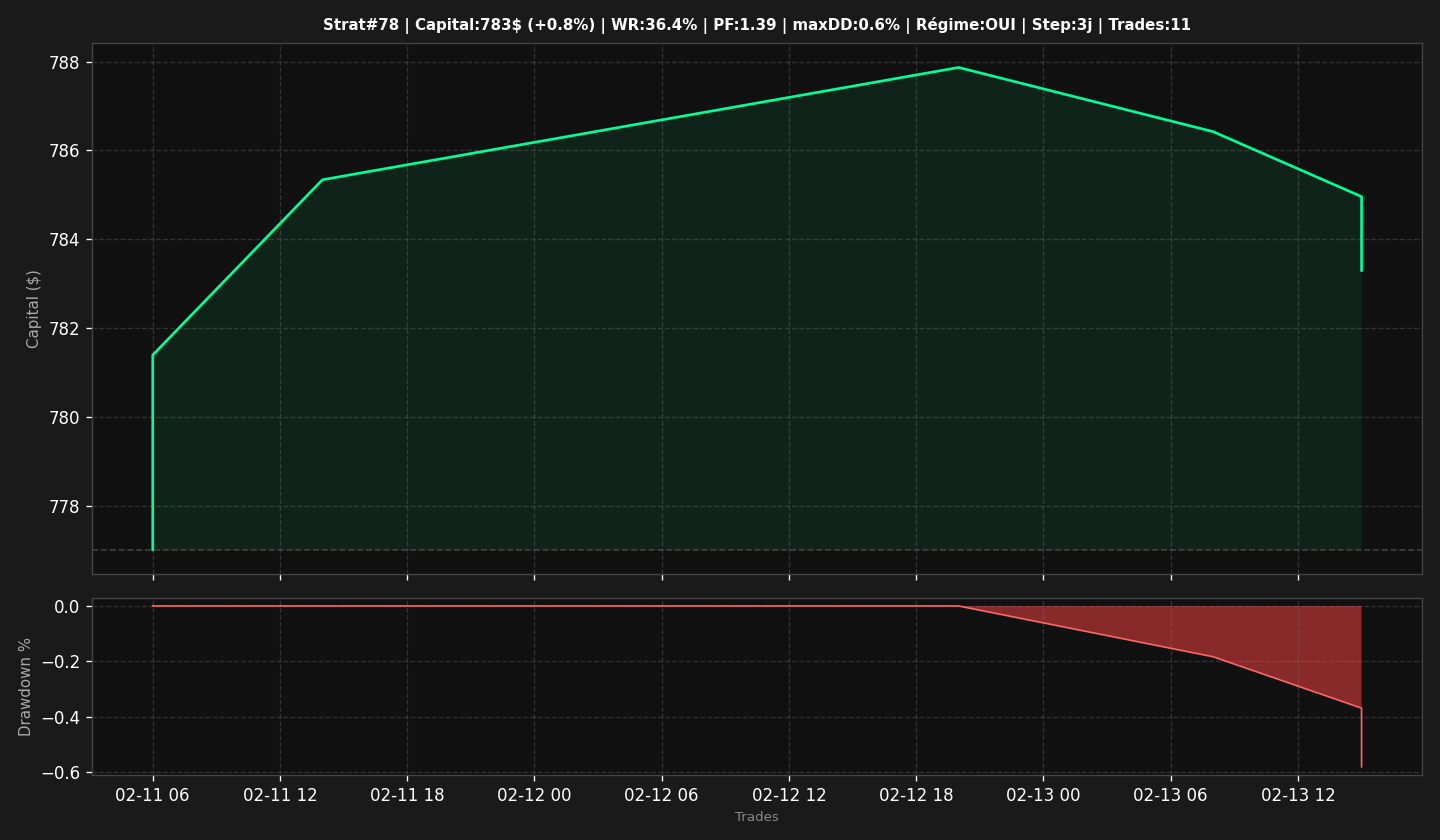The image size is (1440, 840).
Task: Select the "PF:1.39" profit factor text
Action: 745,25
